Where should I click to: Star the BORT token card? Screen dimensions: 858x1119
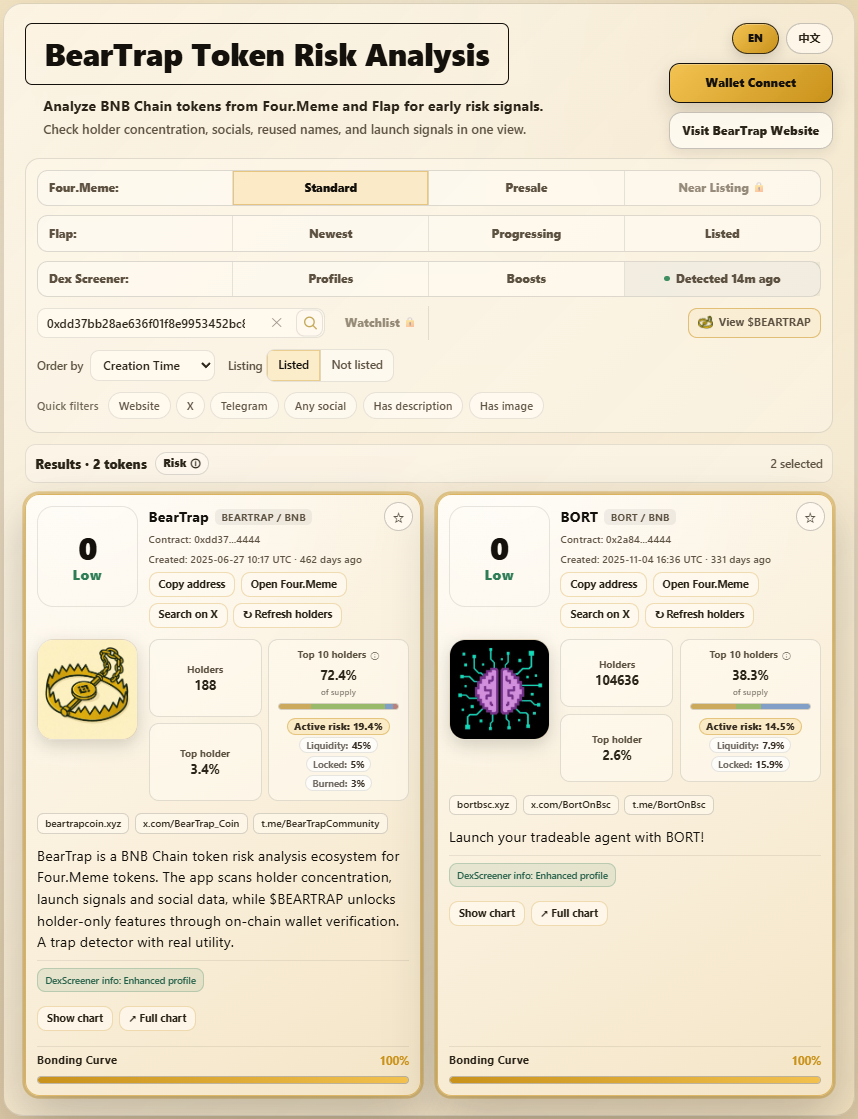(x=810, y=517)
